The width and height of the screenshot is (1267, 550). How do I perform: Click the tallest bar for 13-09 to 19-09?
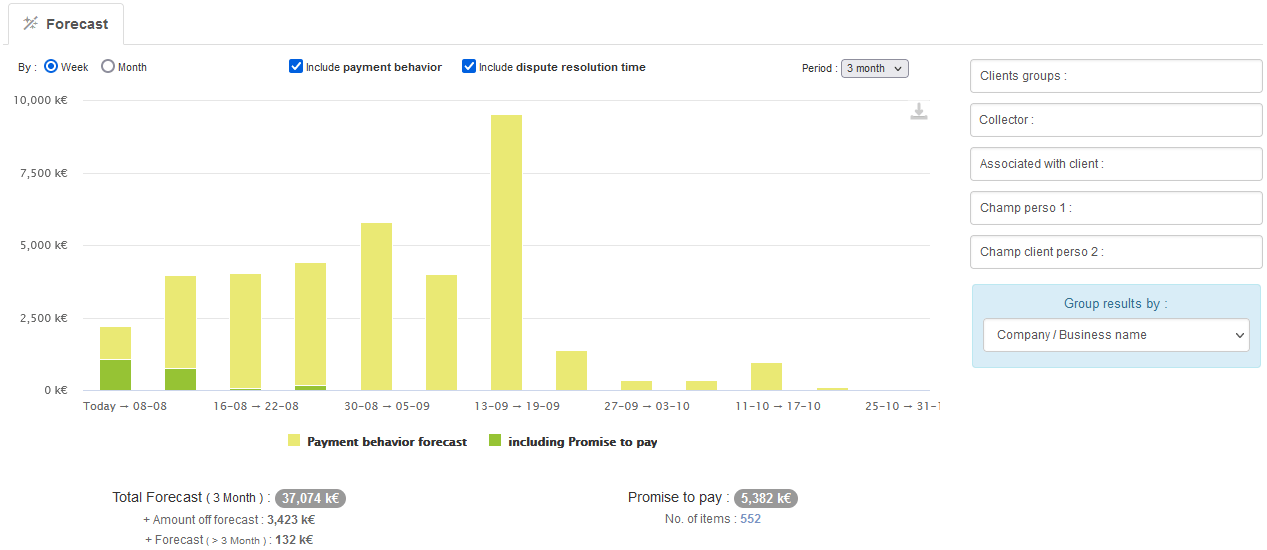tap(506, 250)
